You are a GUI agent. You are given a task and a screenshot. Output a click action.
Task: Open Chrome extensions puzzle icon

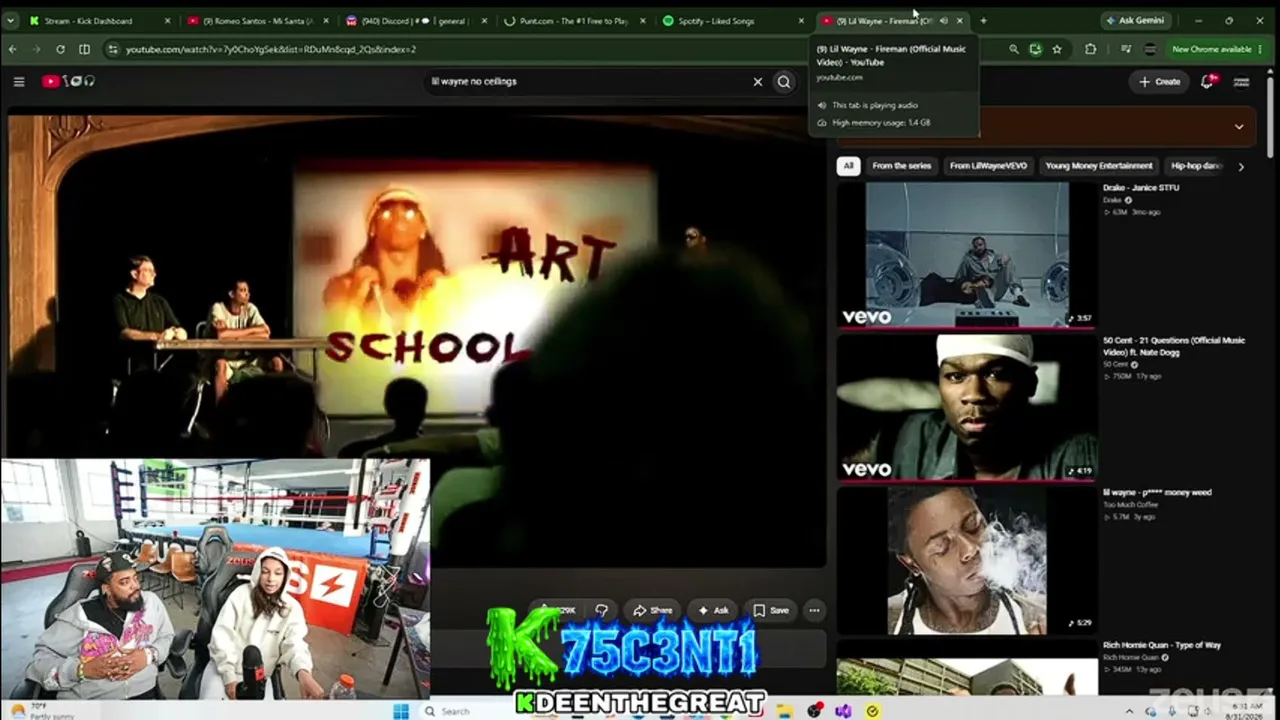click(x=1090, y=49)
